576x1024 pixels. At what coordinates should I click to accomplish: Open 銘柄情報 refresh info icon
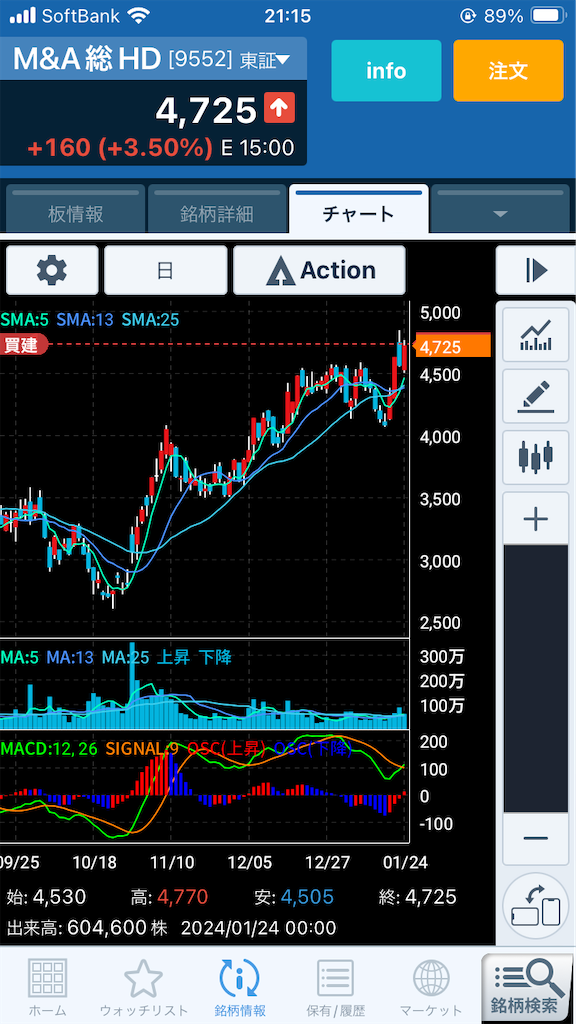tap(240, 987)
